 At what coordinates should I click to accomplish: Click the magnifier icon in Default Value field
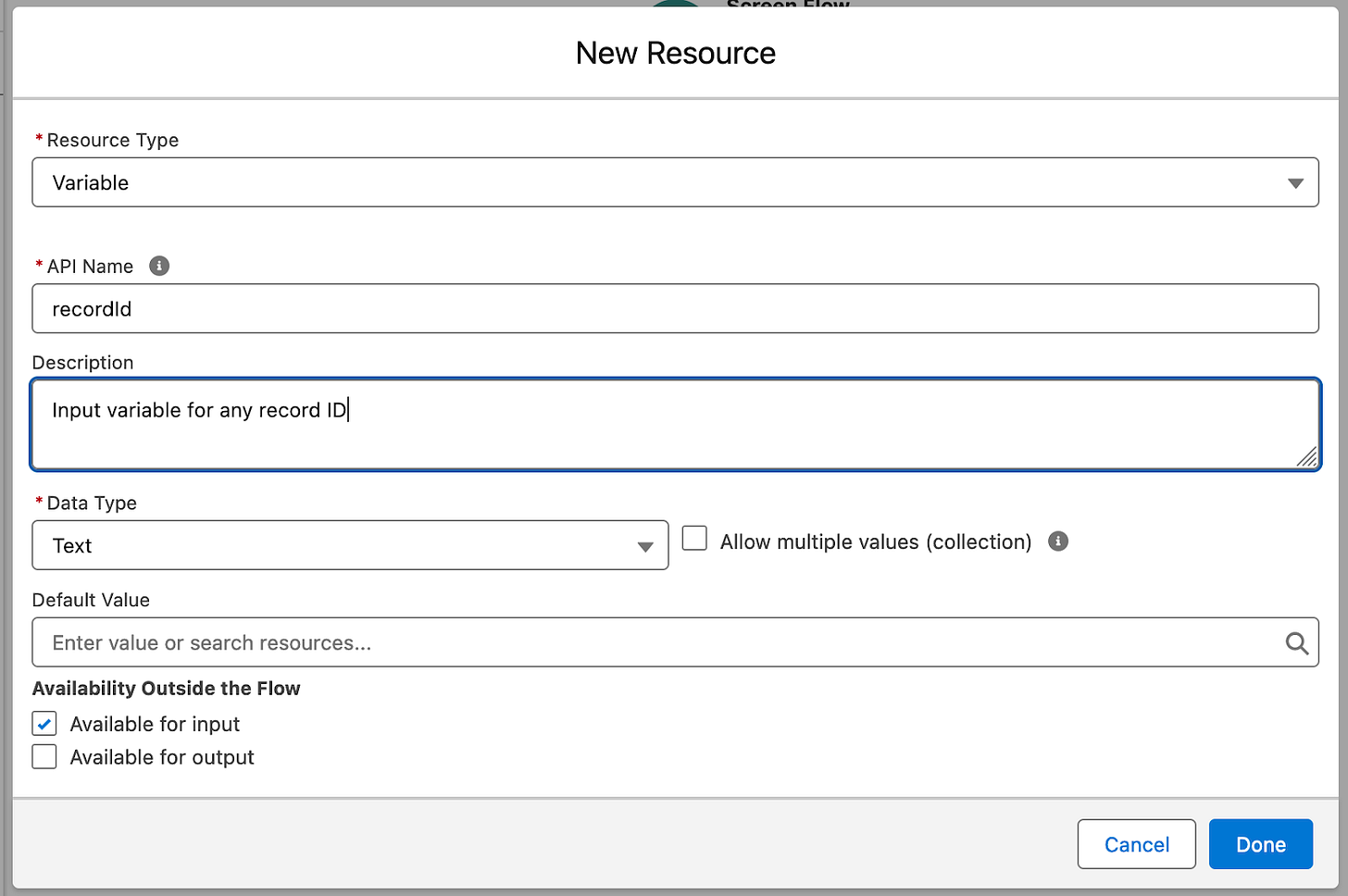[x=1296, y=643]
